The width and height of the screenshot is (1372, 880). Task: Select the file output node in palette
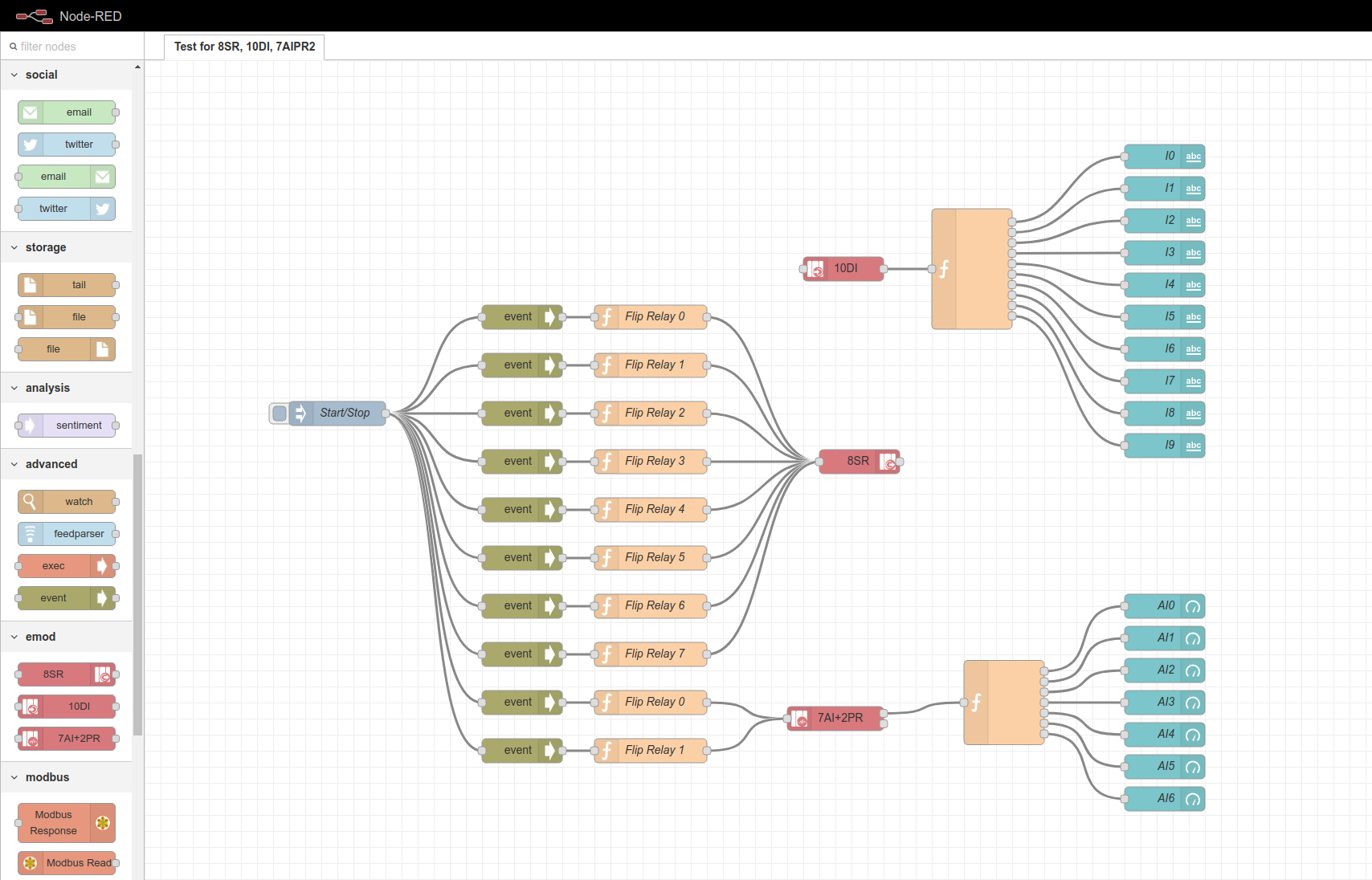pos(67,349)
